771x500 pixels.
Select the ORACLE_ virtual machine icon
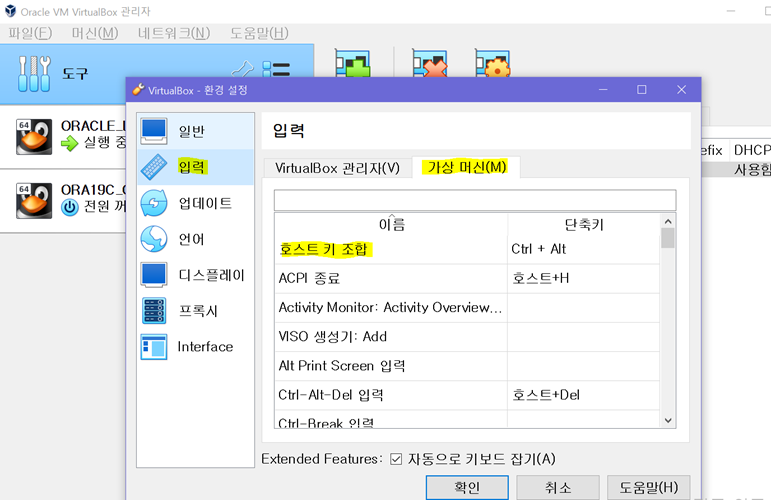point(34,137)
